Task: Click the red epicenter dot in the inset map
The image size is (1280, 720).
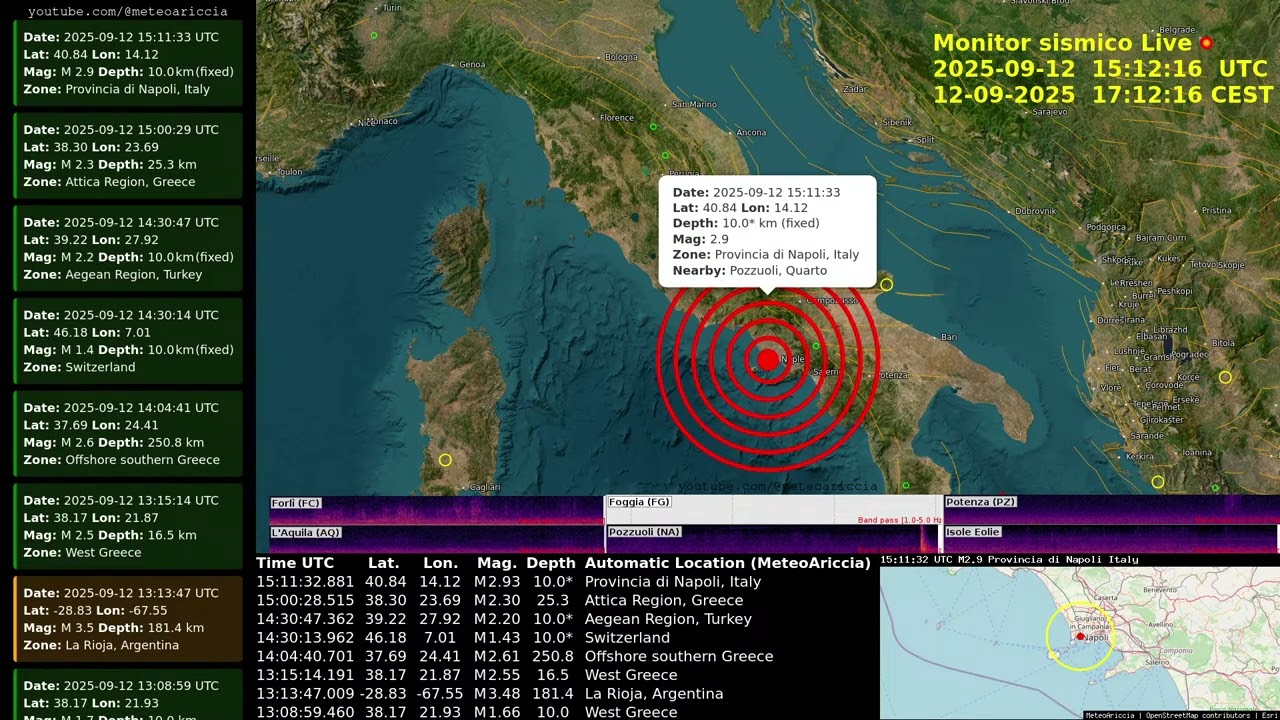Action: (x=1080, y=636)
